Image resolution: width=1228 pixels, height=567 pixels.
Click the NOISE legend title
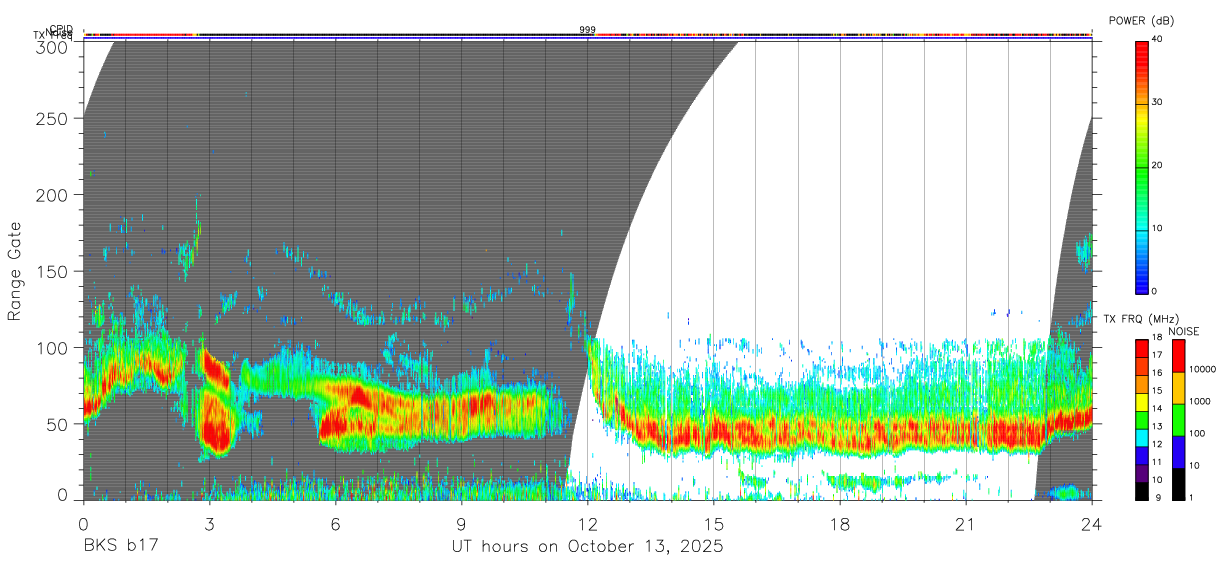1184,331
